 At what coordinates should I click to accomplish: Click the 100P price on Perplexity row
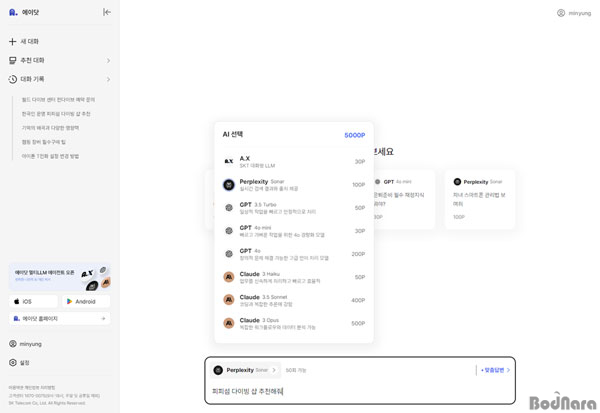[x=359, y=185]
